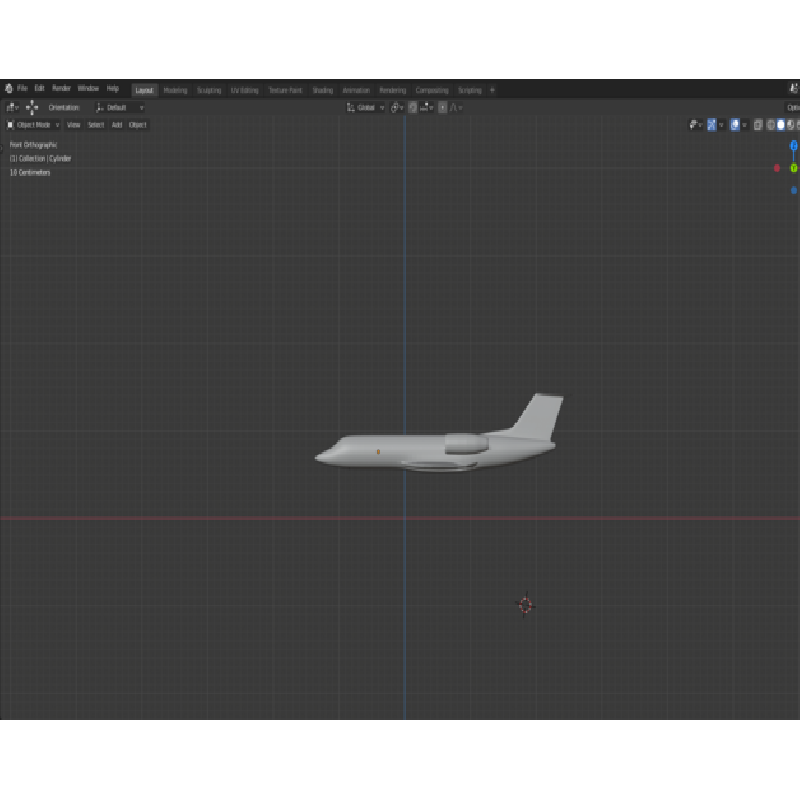Click the 3D cursor in the viewport
Viewport: 800px width, 800px height.
coord(525,604)
